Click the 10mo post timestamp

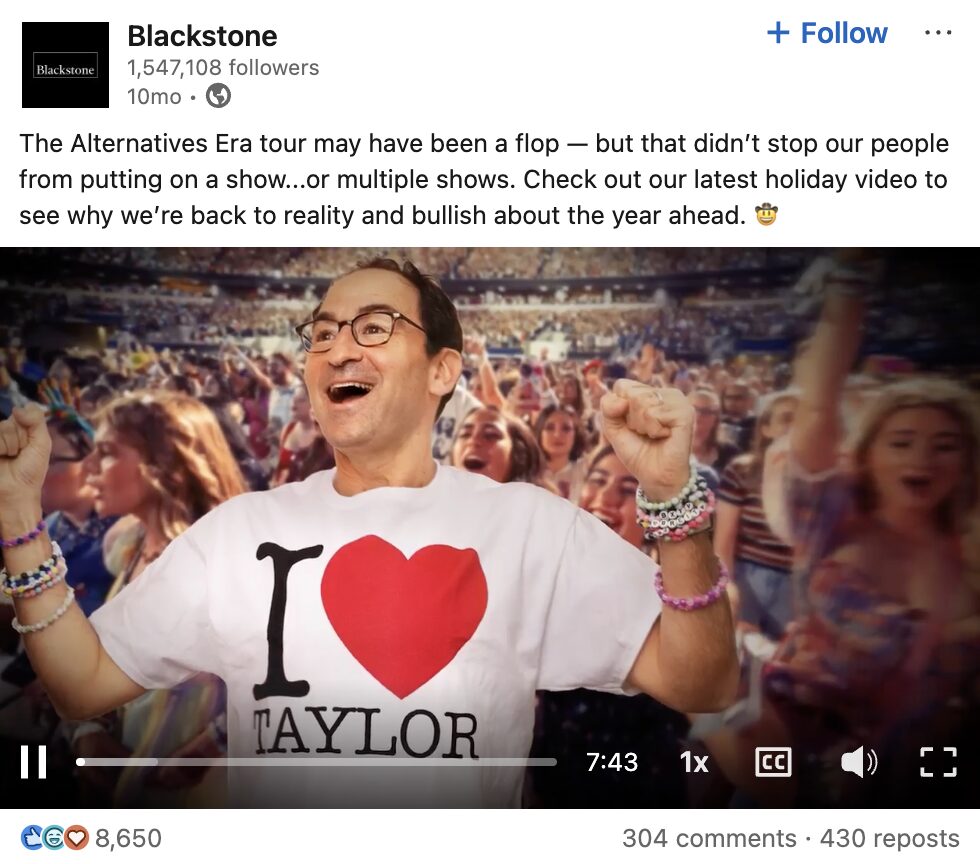[x=154, y=96]
